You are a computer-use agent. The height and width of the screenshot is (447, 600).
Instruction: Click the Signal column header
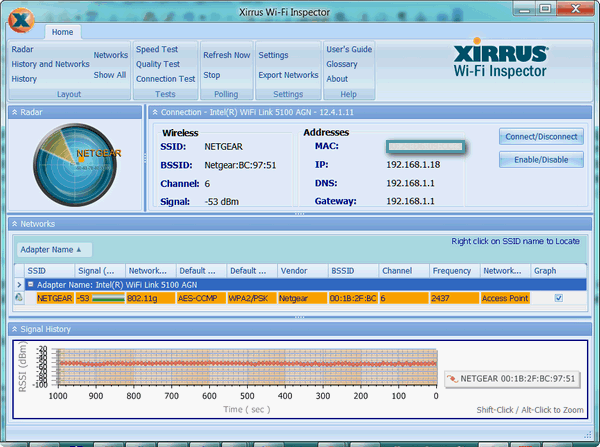100,271
